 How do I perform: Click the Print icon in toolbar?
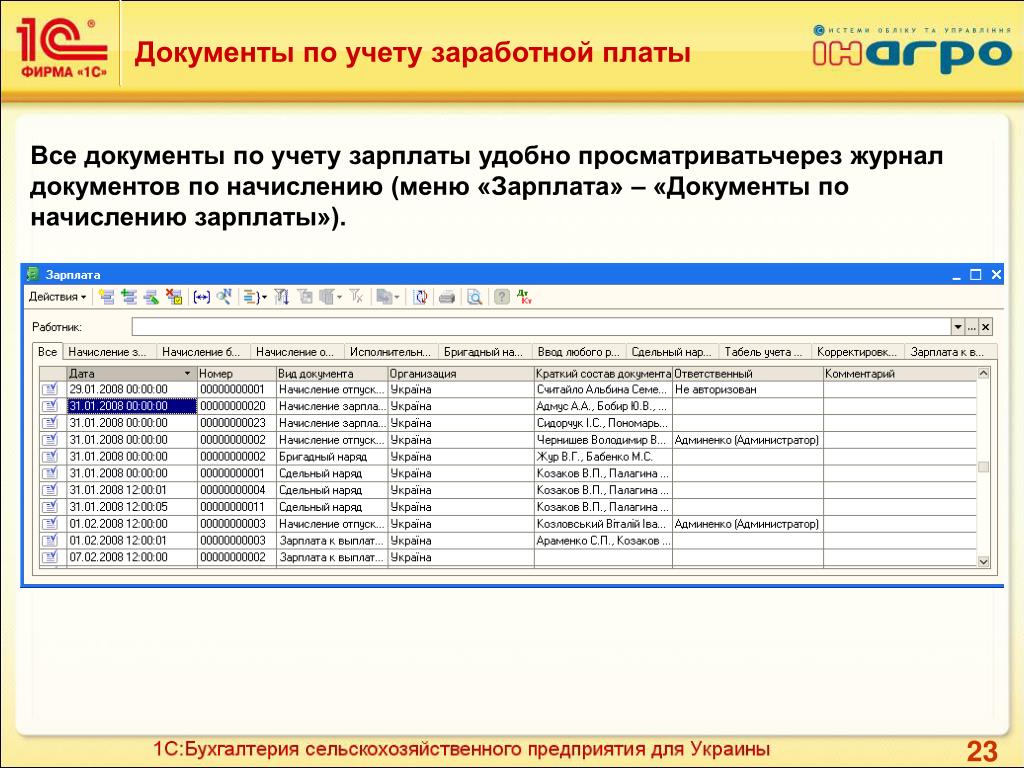coord(447,297)
